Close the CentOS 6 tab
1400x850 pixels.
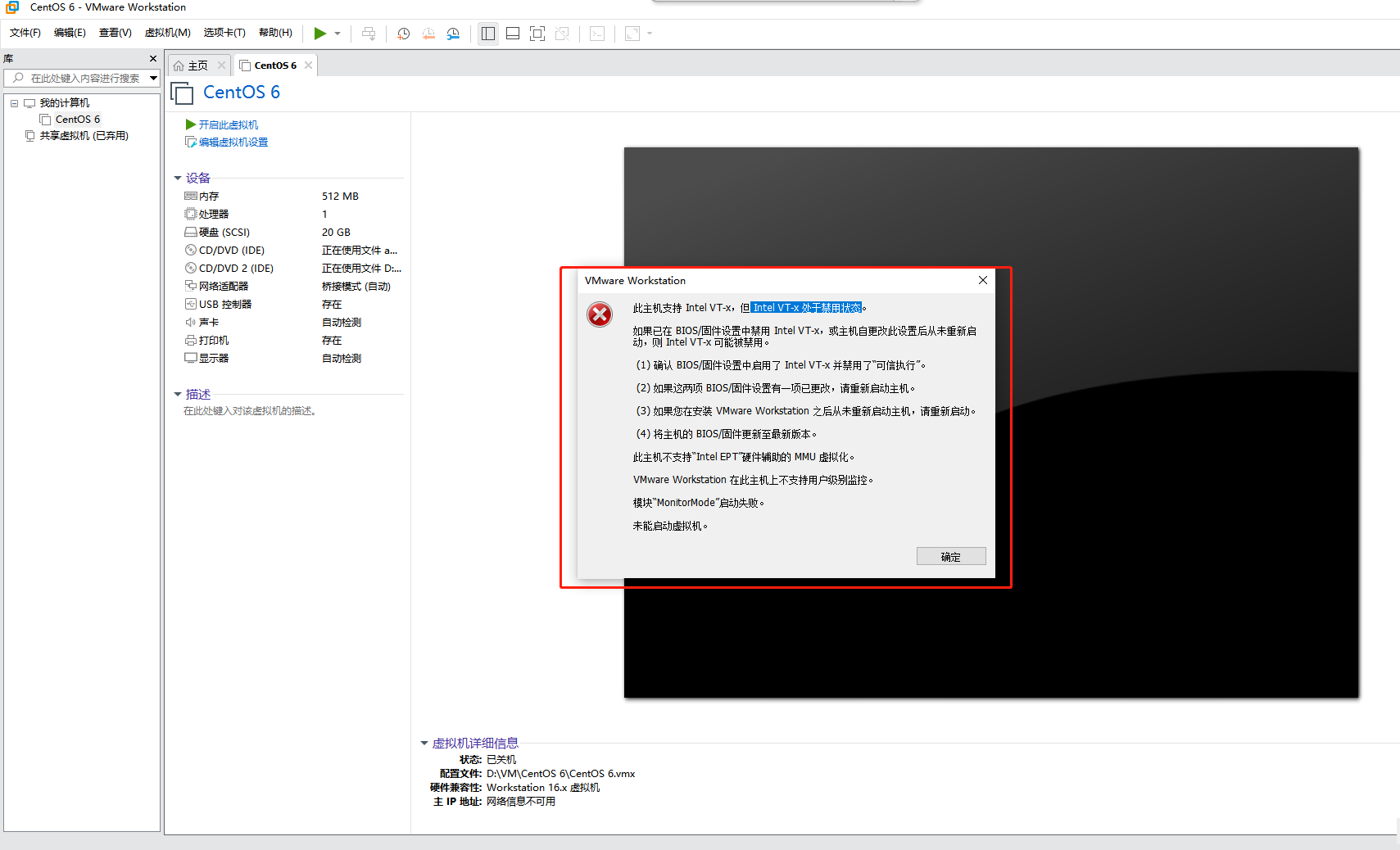(308, 66)
